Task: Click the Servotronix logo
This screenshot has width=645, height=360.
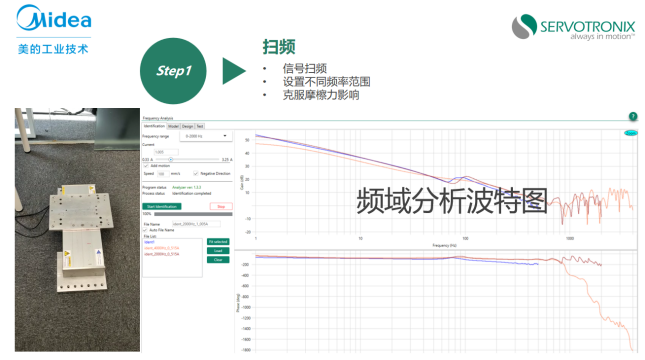Action: coord(573,27)
